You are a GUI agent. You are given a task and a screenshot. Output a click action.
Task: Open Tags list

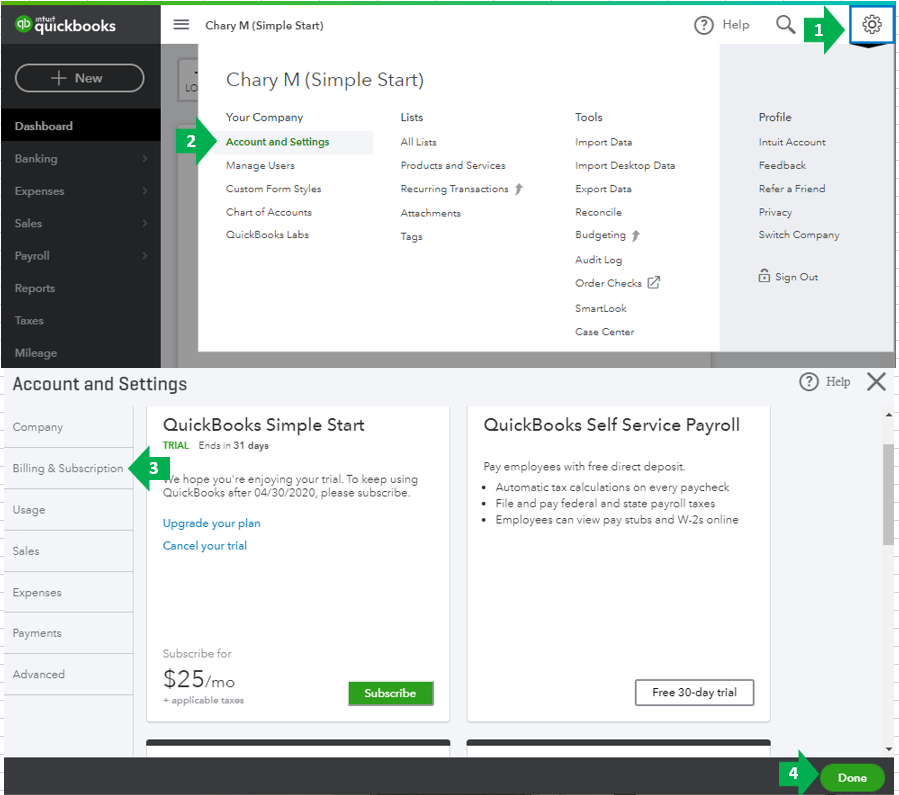[412, 236]
